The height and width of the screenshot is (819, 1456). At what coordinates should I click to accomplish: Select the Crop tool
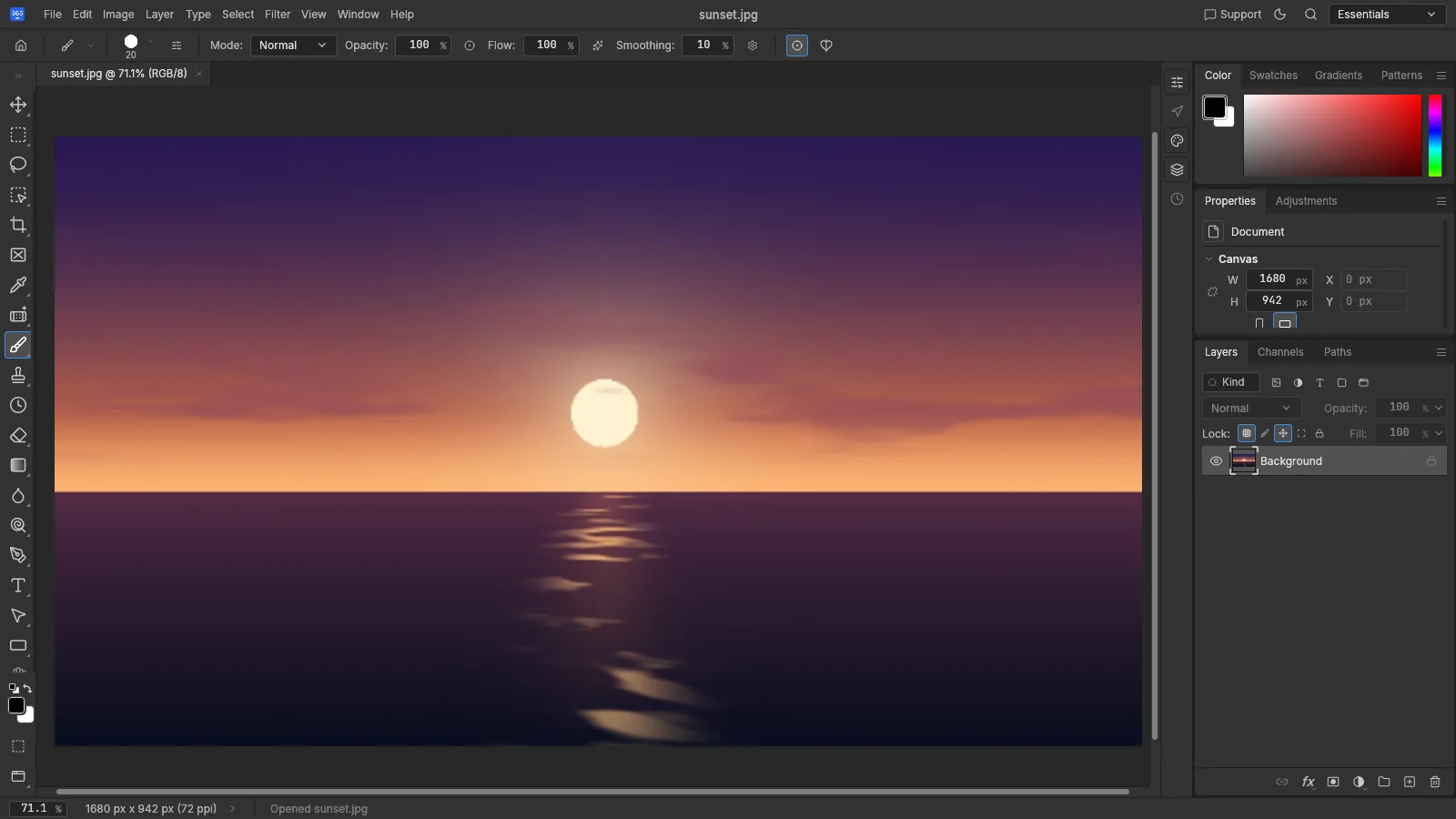tap(18, 225)
